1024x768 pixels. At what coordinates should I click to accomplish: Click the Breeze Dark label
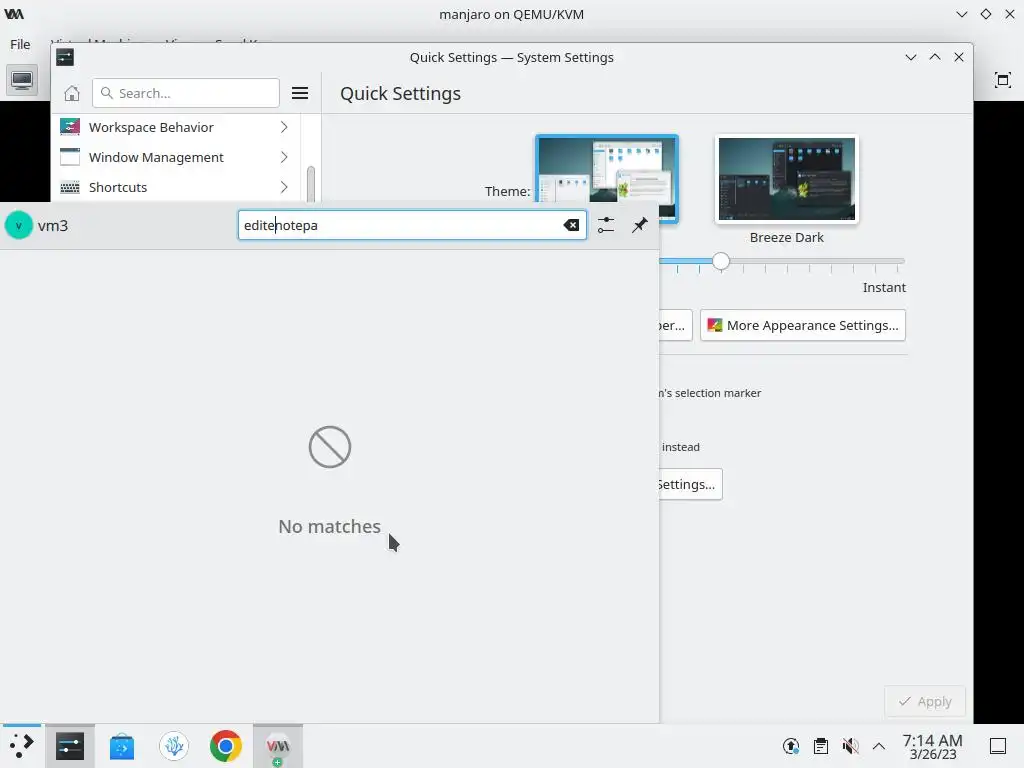(786, 238)
